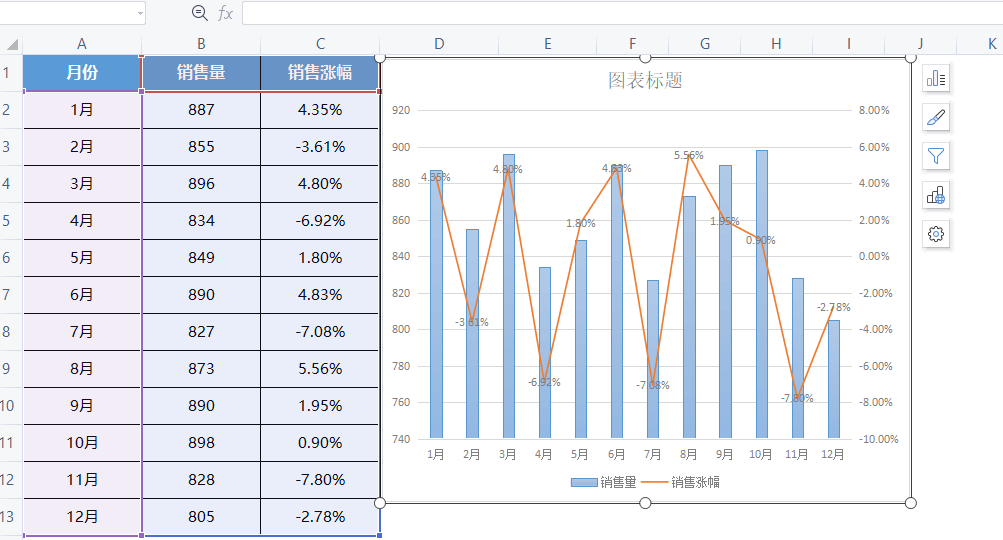Image resolution: width=1003 pixels, height=540 pixels.
Task: Expand the name box dropdown arrow
Action: 138,13
